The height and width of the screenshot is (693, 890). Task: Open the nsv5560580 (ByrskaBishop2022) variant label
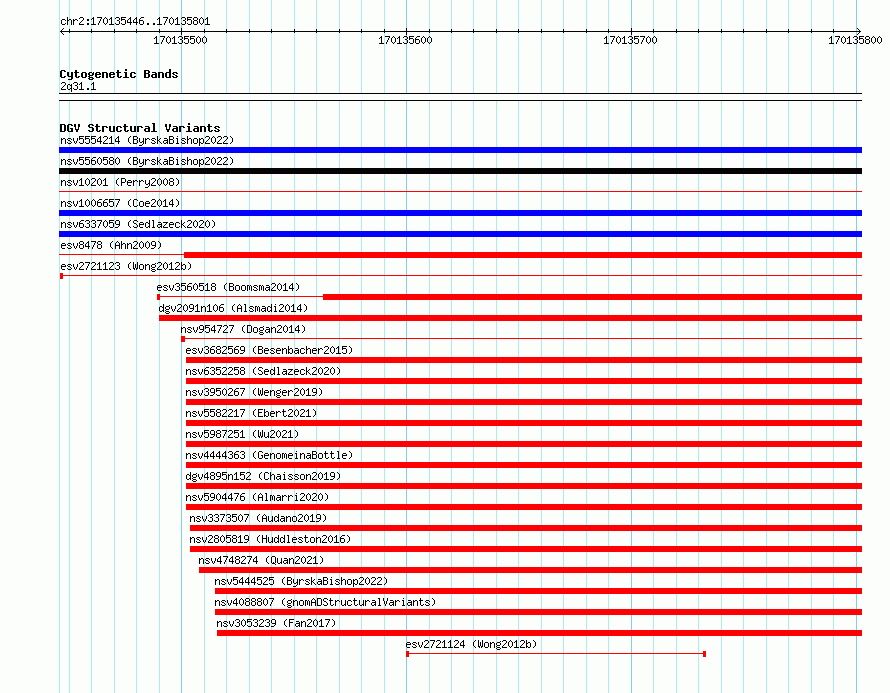[x=147, y=161]
